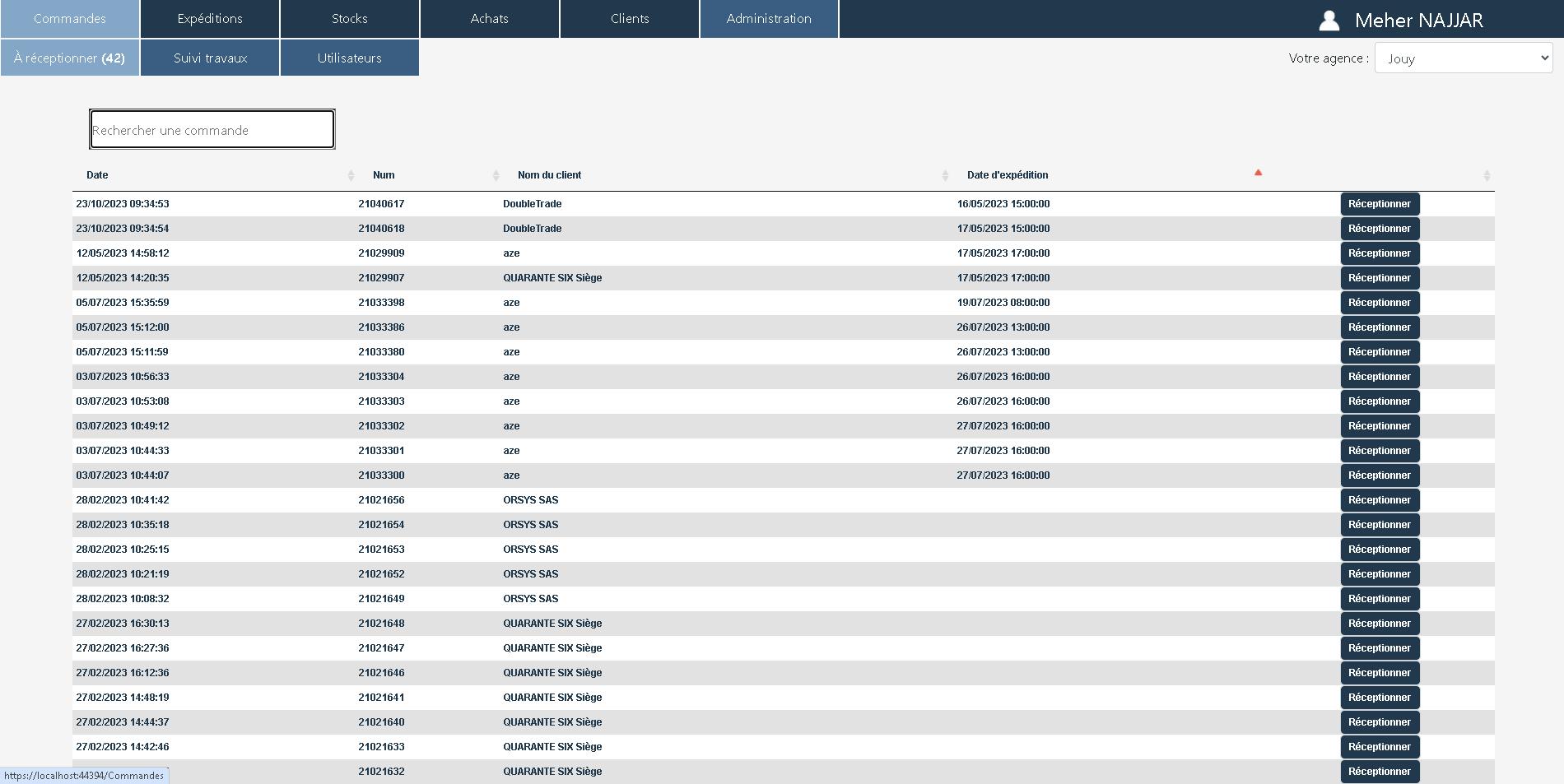This screenshot has width=1564, height=784.
Task: Click Réceptionner for order 21040617
Action: click(x=1380, y=204)
